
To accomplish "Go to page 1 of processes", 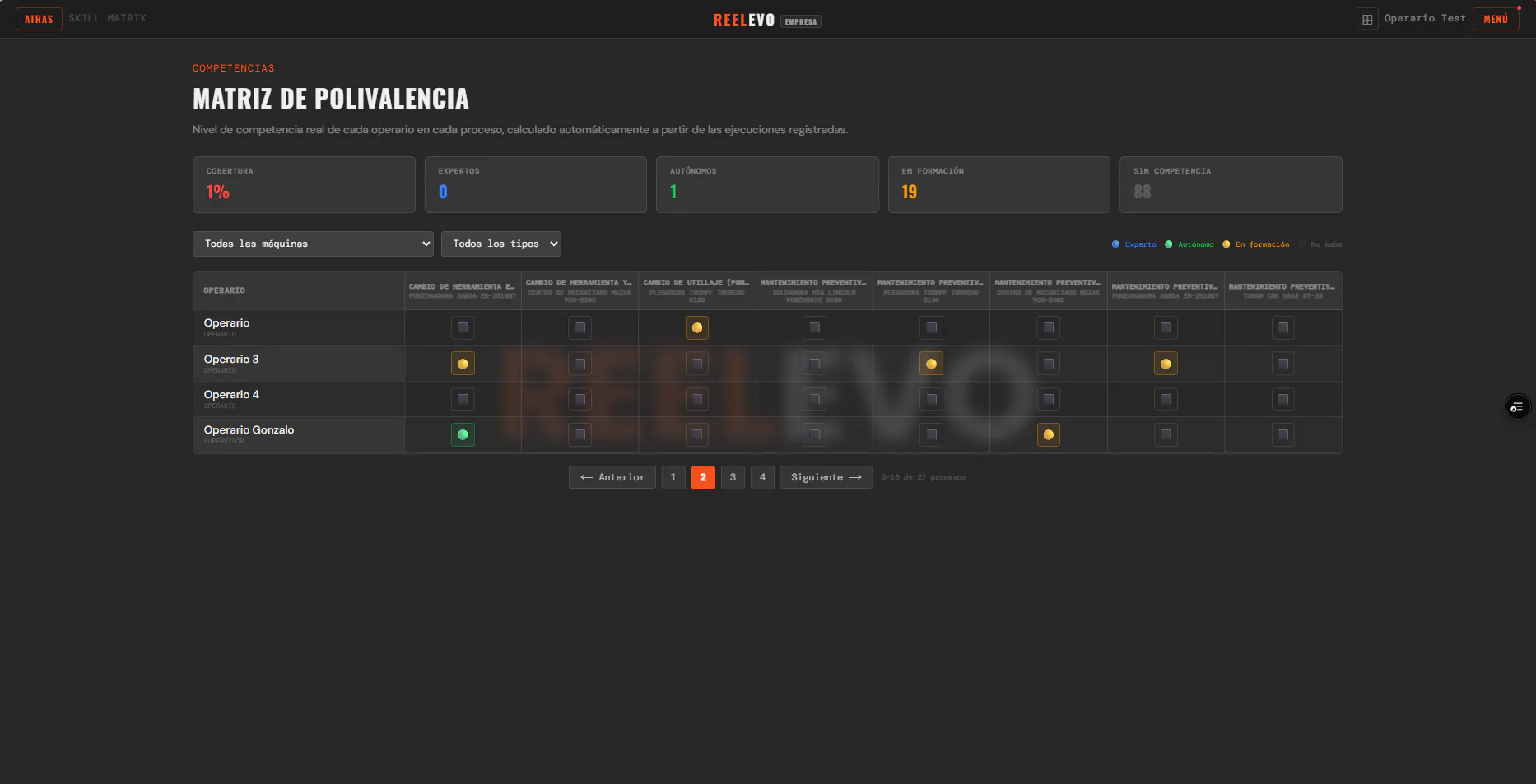I will (x=673, y=477).
